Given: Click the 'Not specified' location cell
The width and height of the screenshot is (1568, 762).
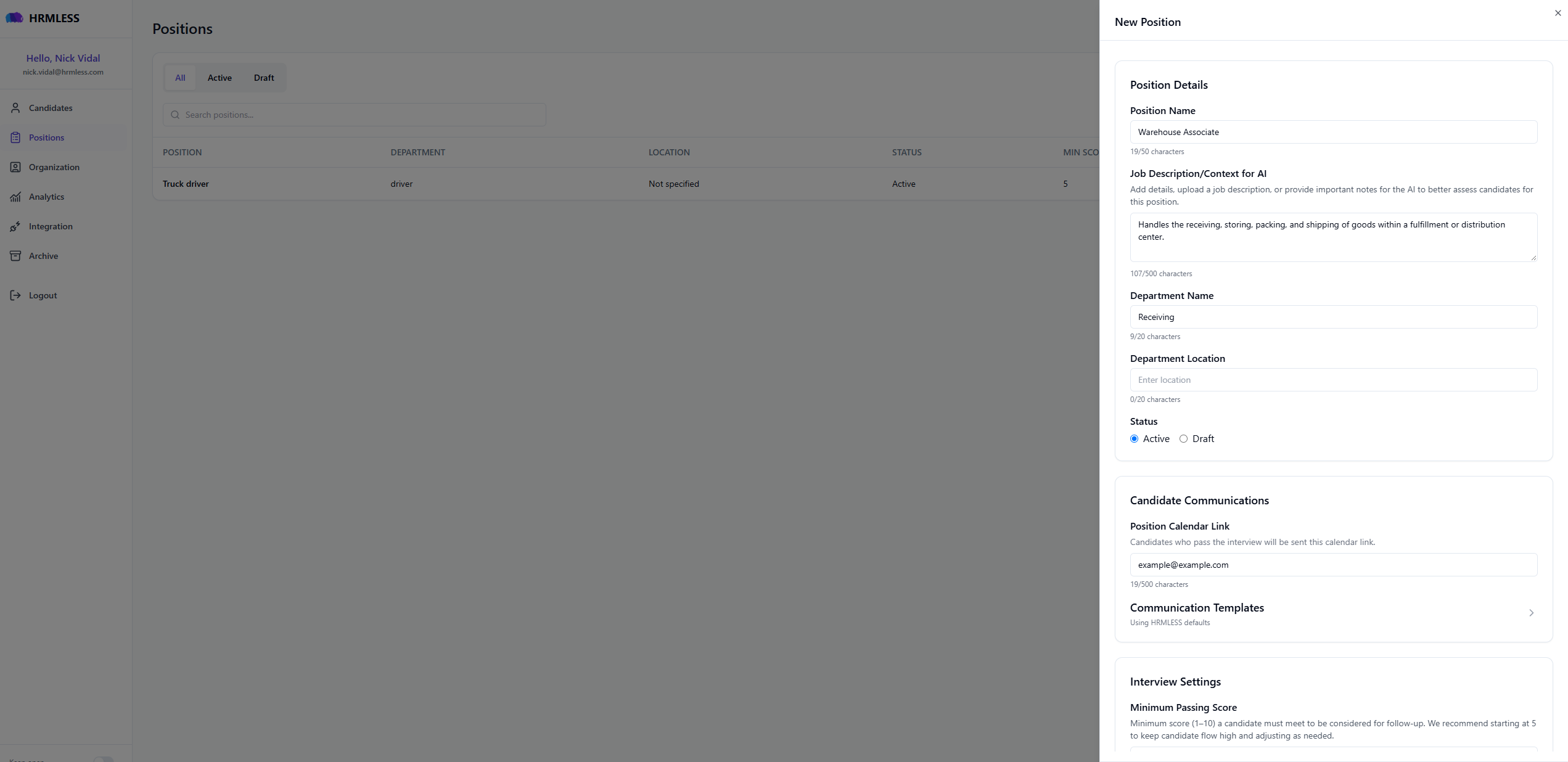Looking at the screenshot, I should (673, 184).
